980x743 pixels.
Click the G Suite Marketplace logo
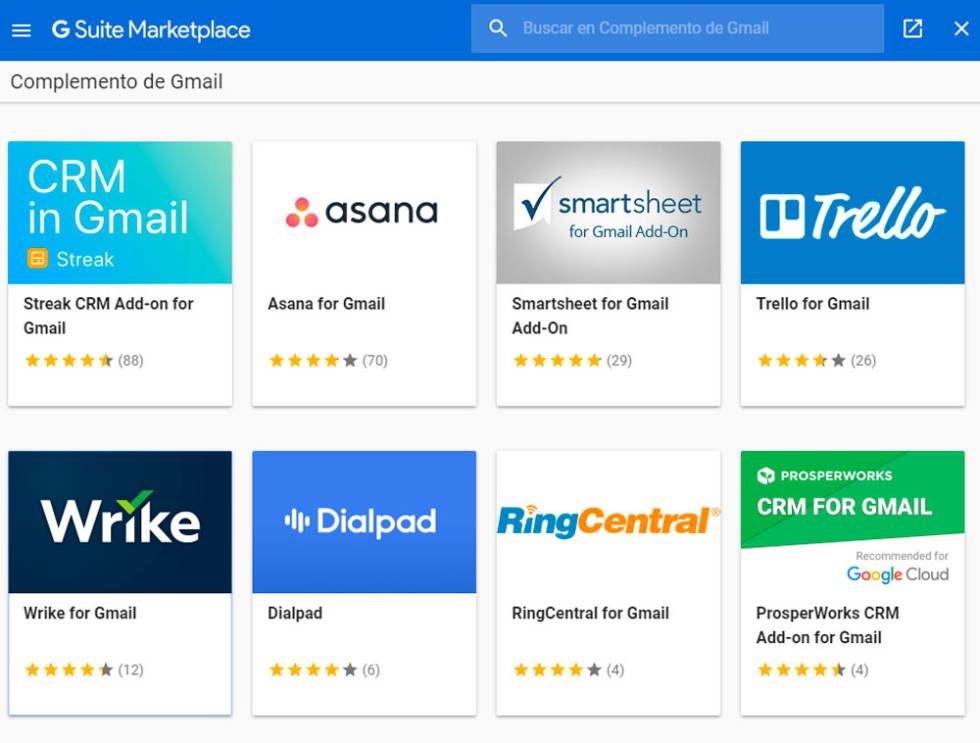[151, 29]
